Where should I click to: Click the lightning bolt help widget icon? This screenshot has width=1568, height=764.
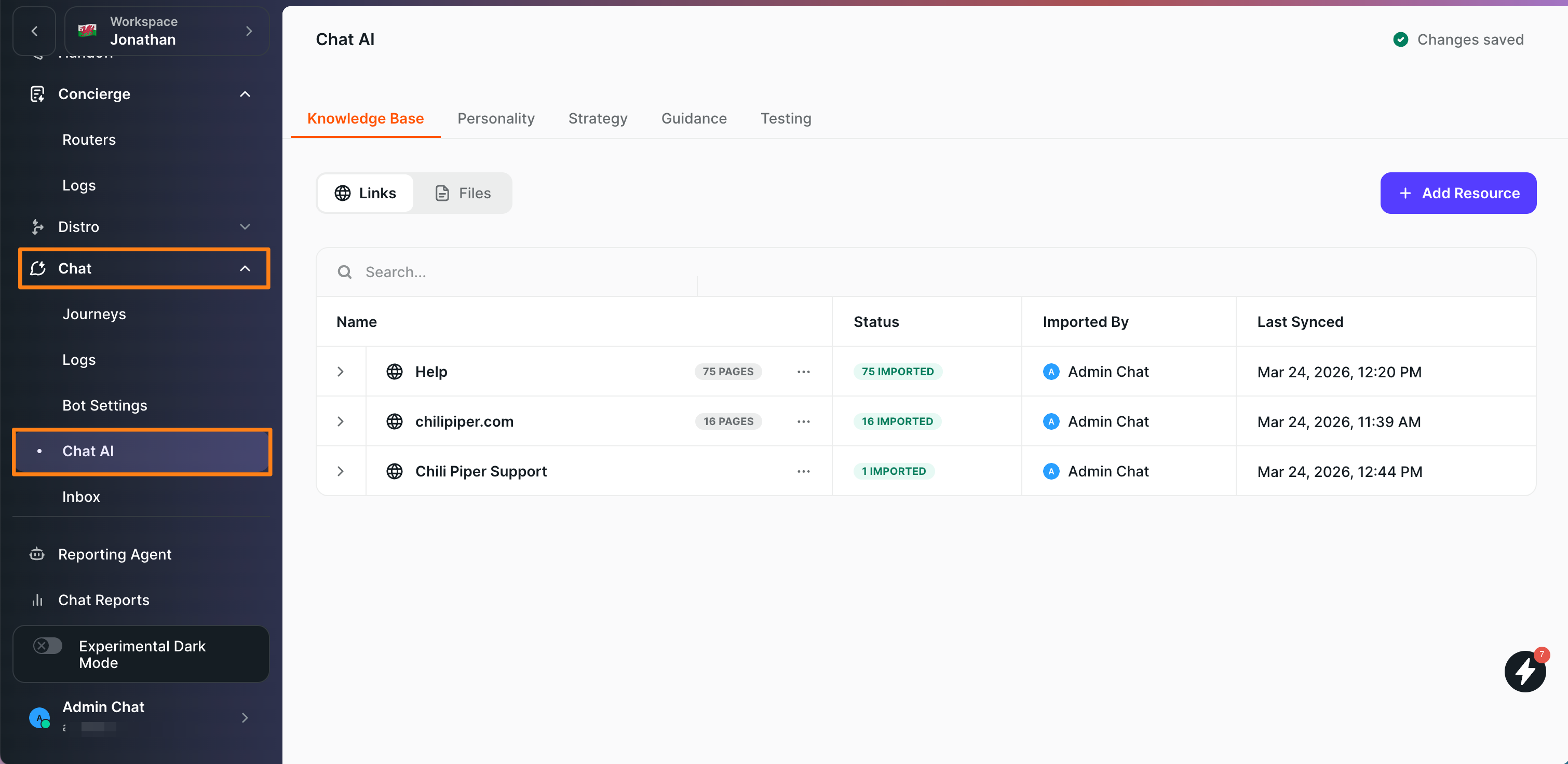(x=1524, y=671)
